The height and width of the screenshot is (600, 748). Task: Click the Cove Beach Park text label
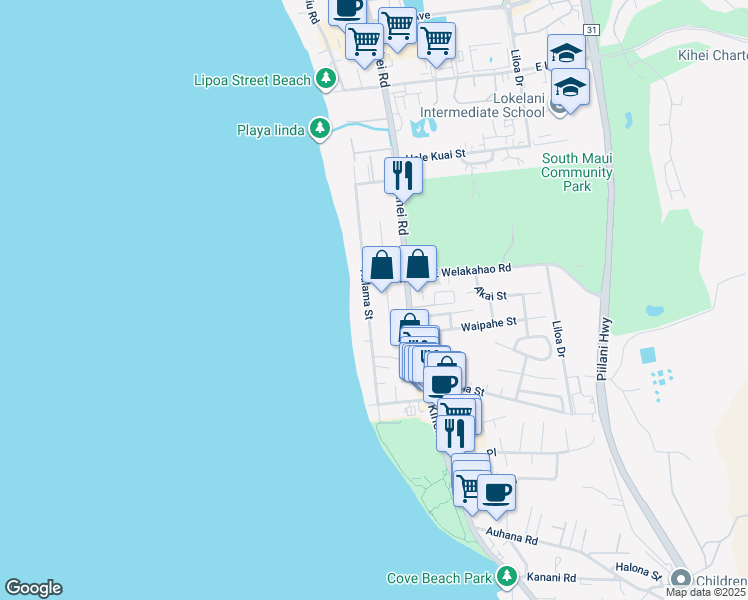click(439, 578)
